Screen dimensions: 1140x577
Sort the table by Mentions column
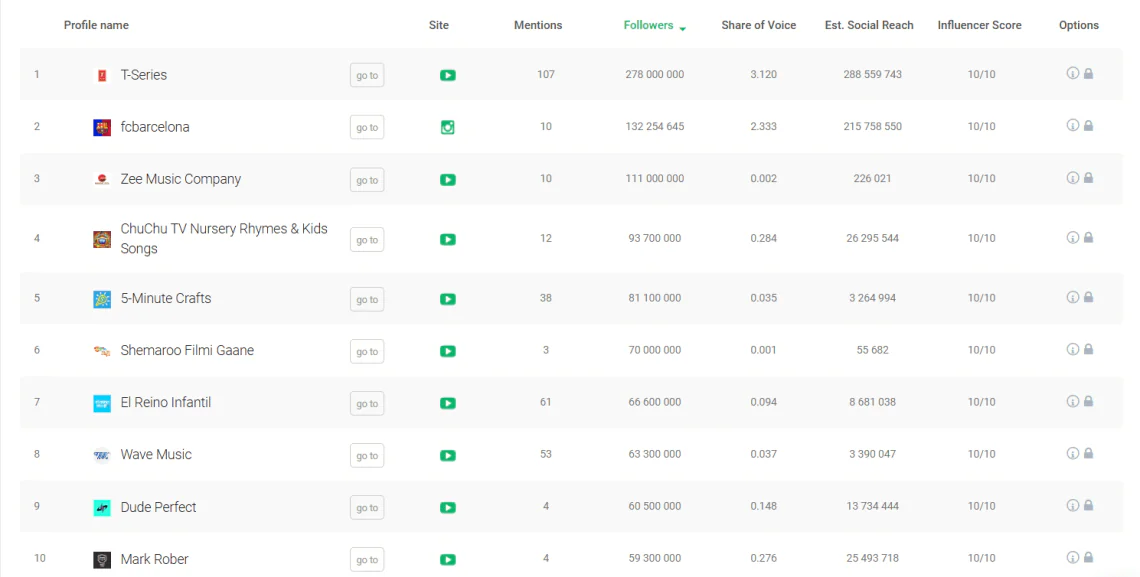538,25
